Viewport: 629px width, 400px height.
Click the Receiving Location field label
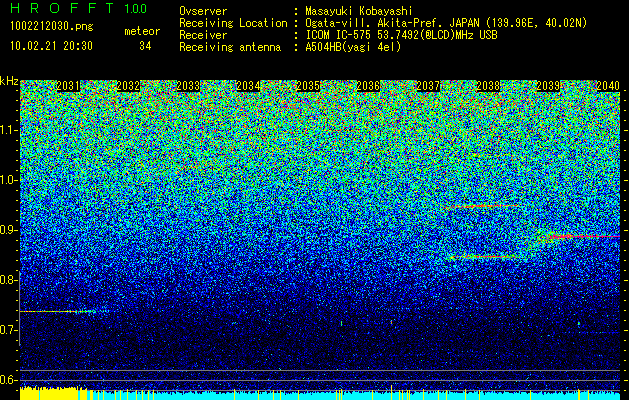click(233, 23)
